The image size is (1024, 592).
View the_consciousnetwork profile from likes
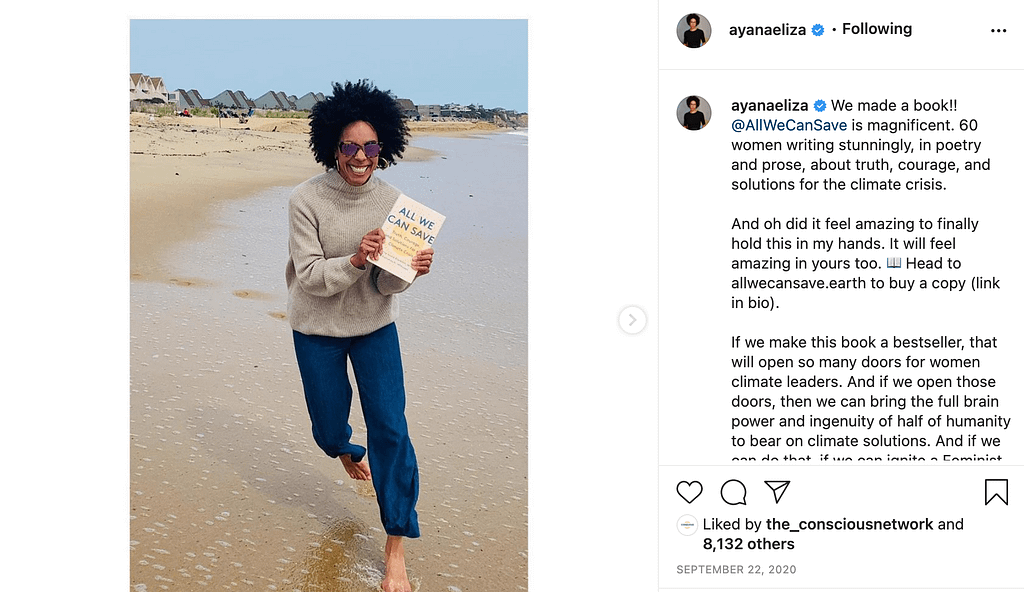(849, 525)
